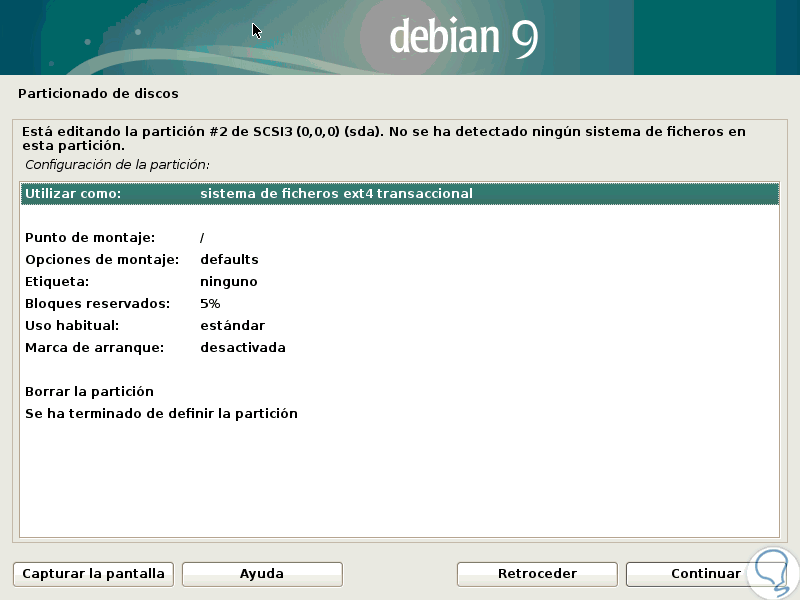Choose the 'Etiqueta: ninguno' option
Screen dimensions: 800x600
click(x=399, y=282)
